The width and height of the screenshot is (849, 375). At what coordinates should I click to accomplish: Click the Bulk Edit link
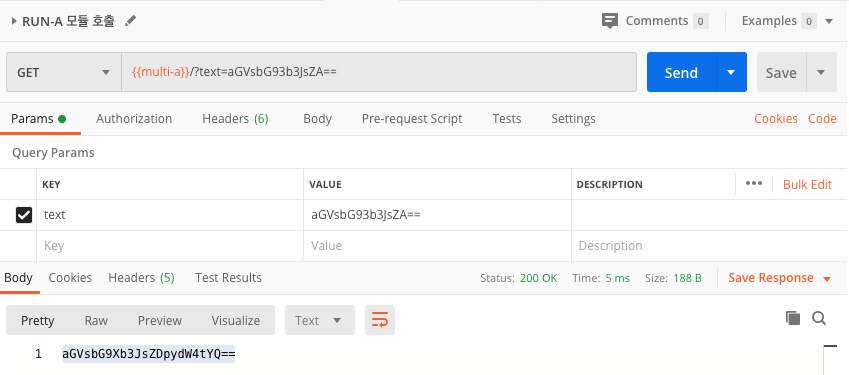pyautogui.click(x=807, y=185)
